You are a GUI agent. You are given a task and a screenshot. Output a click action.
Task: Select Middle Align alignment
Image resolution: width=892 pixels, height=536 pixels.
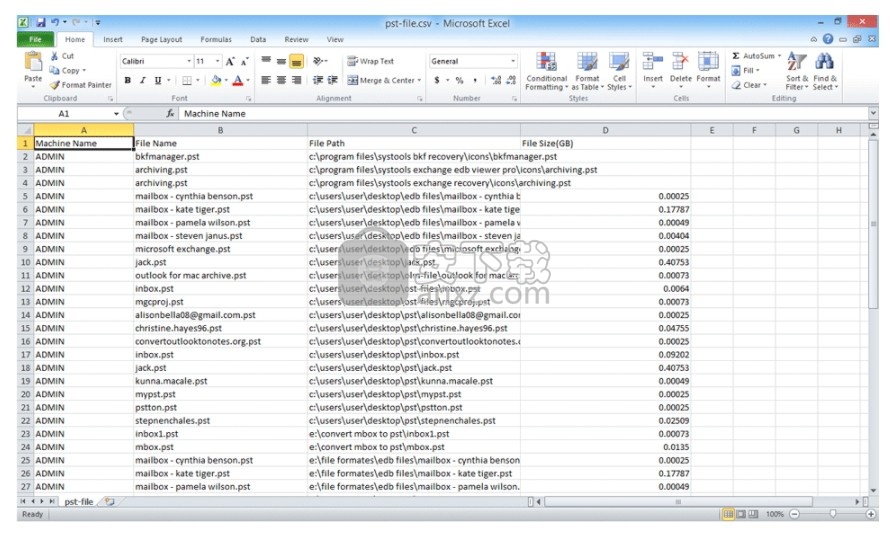(281, 61)
